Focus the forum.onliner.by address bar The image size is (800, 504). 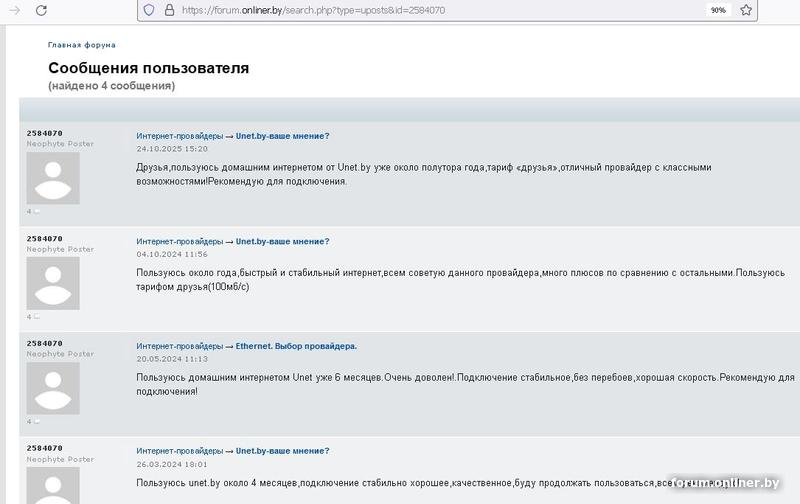click(447, 10)
